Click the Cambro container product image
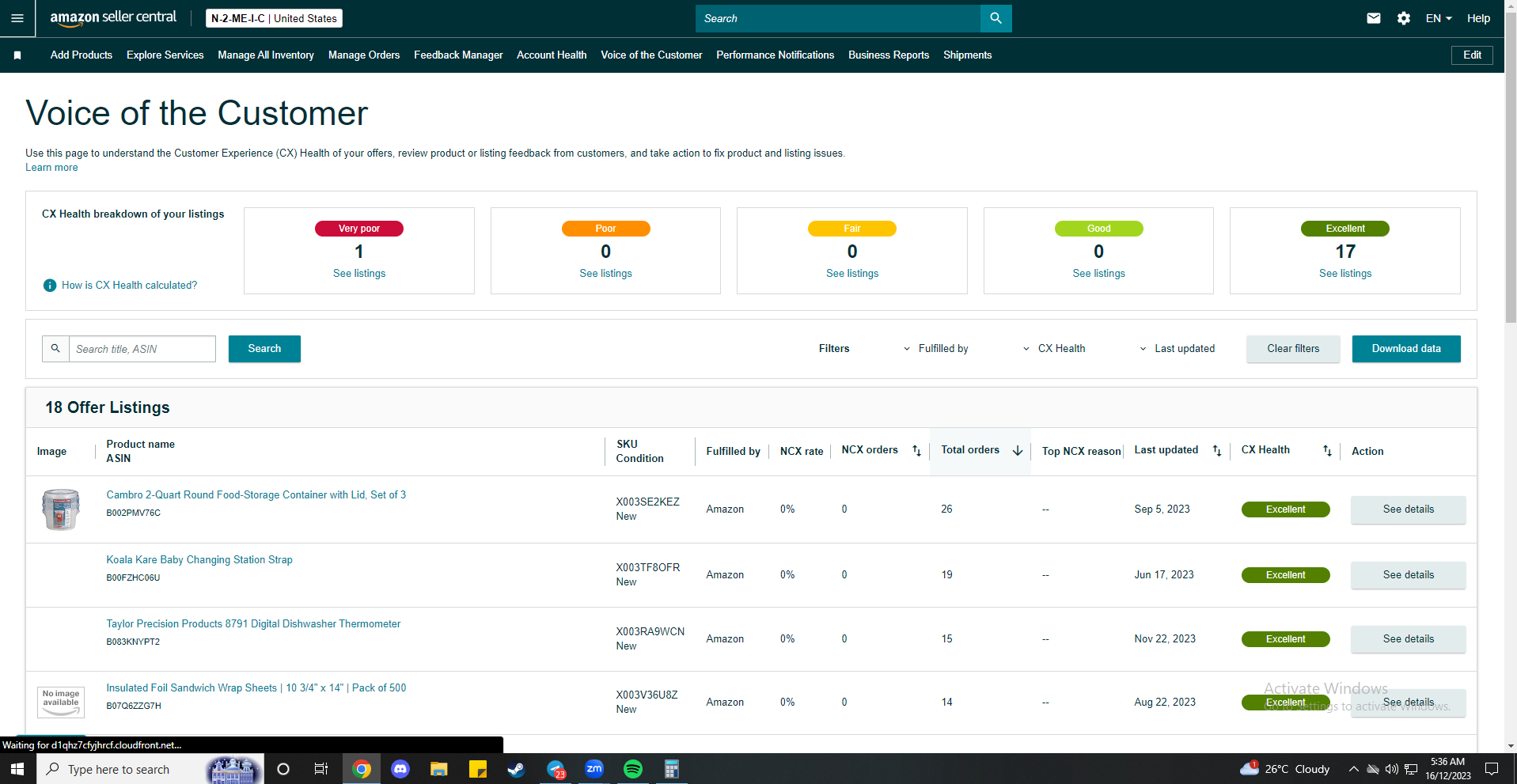The width and height of the screenshot is (1517, 784). click(x=61, y=509)
